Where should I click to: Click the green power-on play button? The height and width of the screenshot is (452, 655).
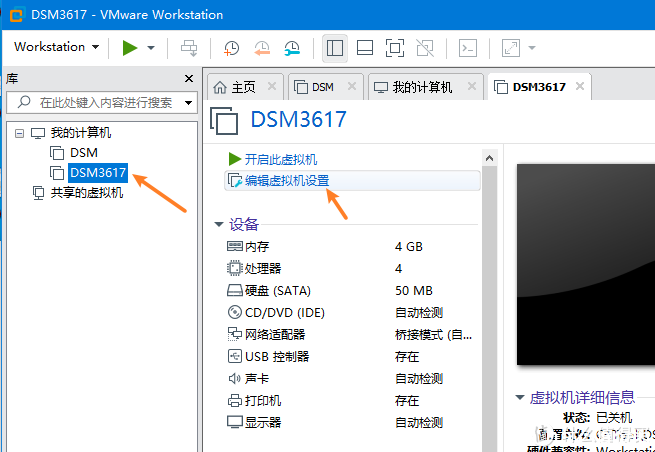coord(130,48)
